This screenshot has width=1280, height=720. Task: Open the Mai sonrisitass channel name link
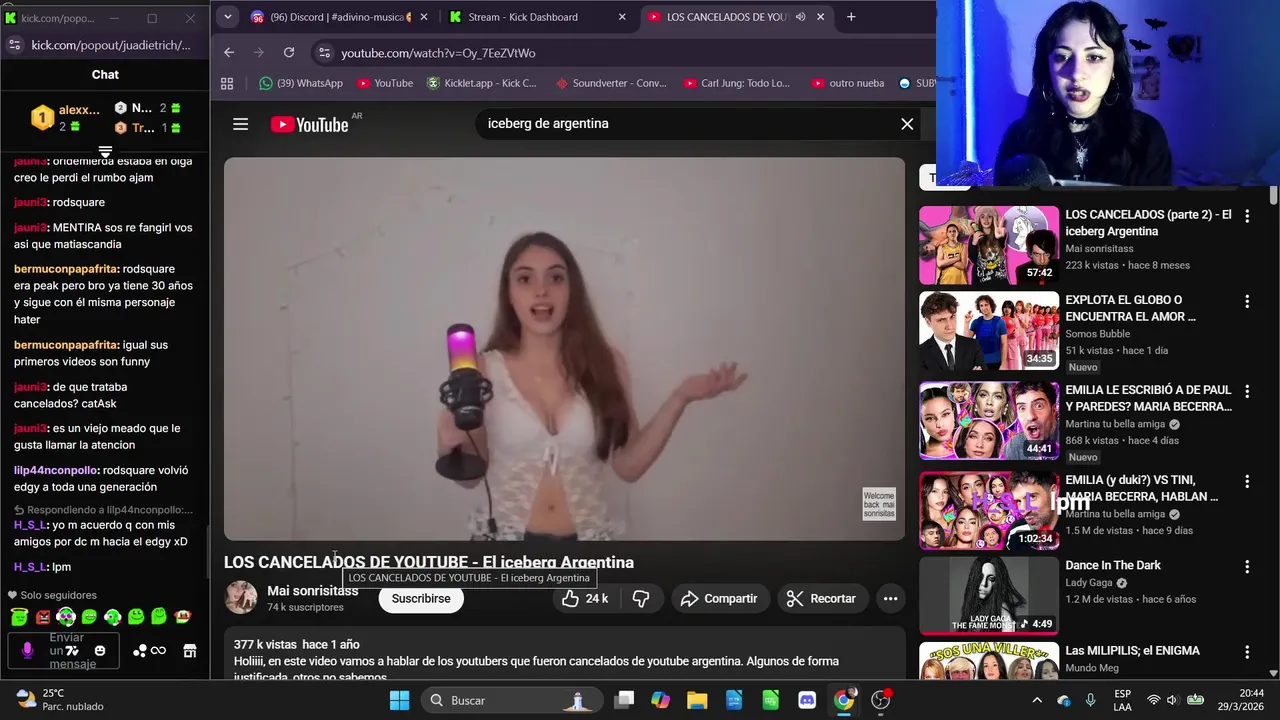(312, 591)
